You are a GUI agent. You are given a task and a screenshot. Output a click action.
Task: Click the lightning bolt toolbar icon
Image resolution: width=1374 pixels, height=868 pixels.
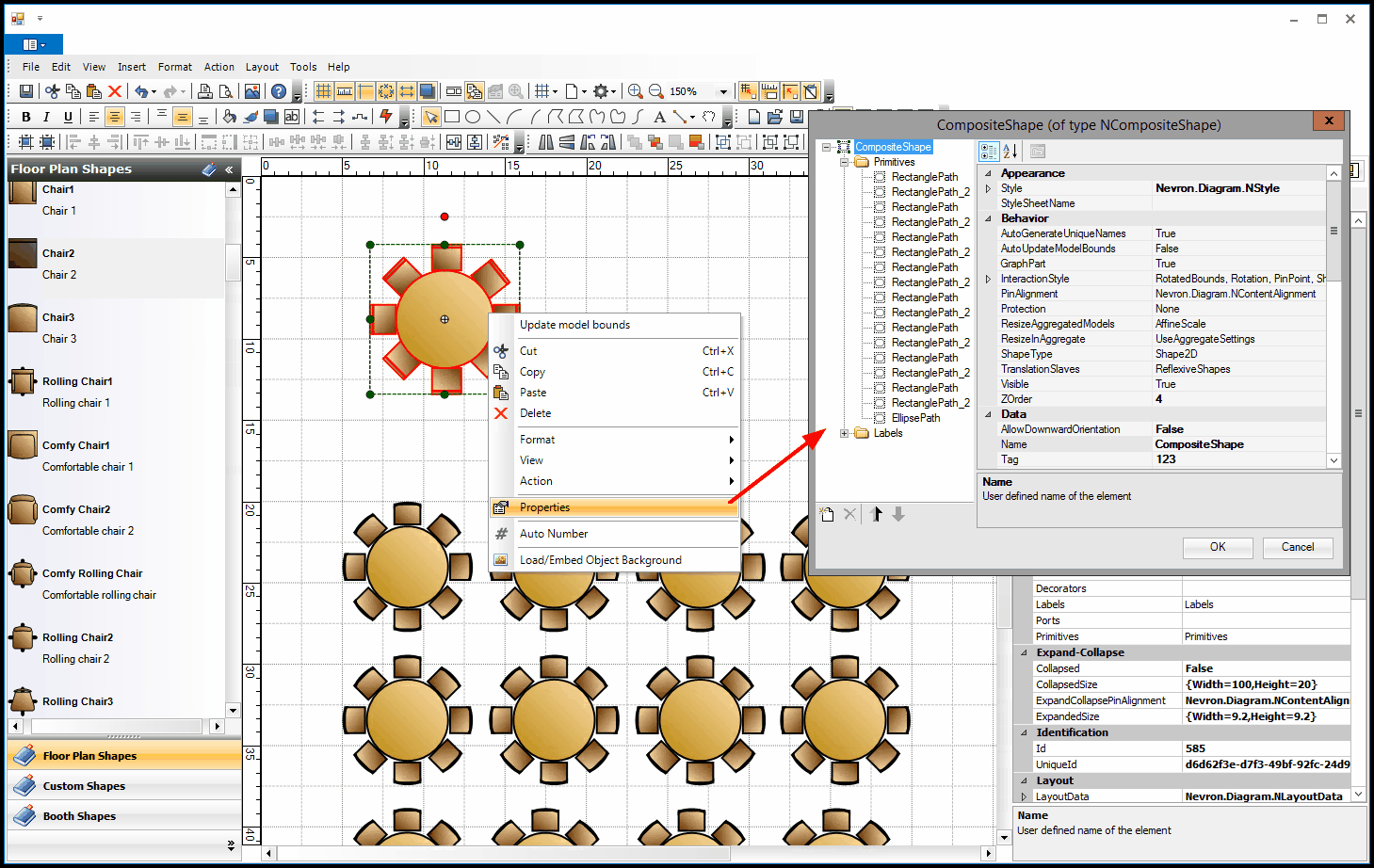(386, 117)
